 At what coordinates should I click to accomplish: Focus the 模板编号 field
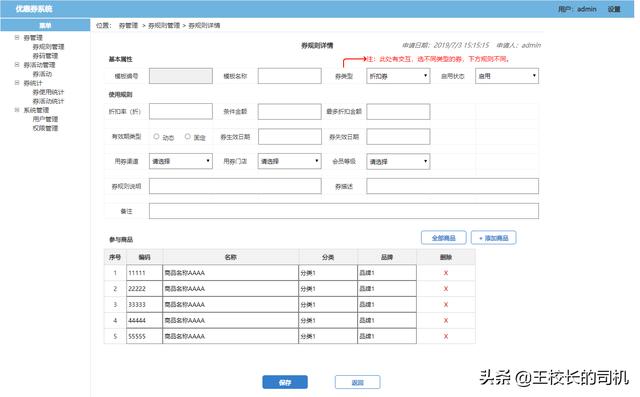(181, 76)
